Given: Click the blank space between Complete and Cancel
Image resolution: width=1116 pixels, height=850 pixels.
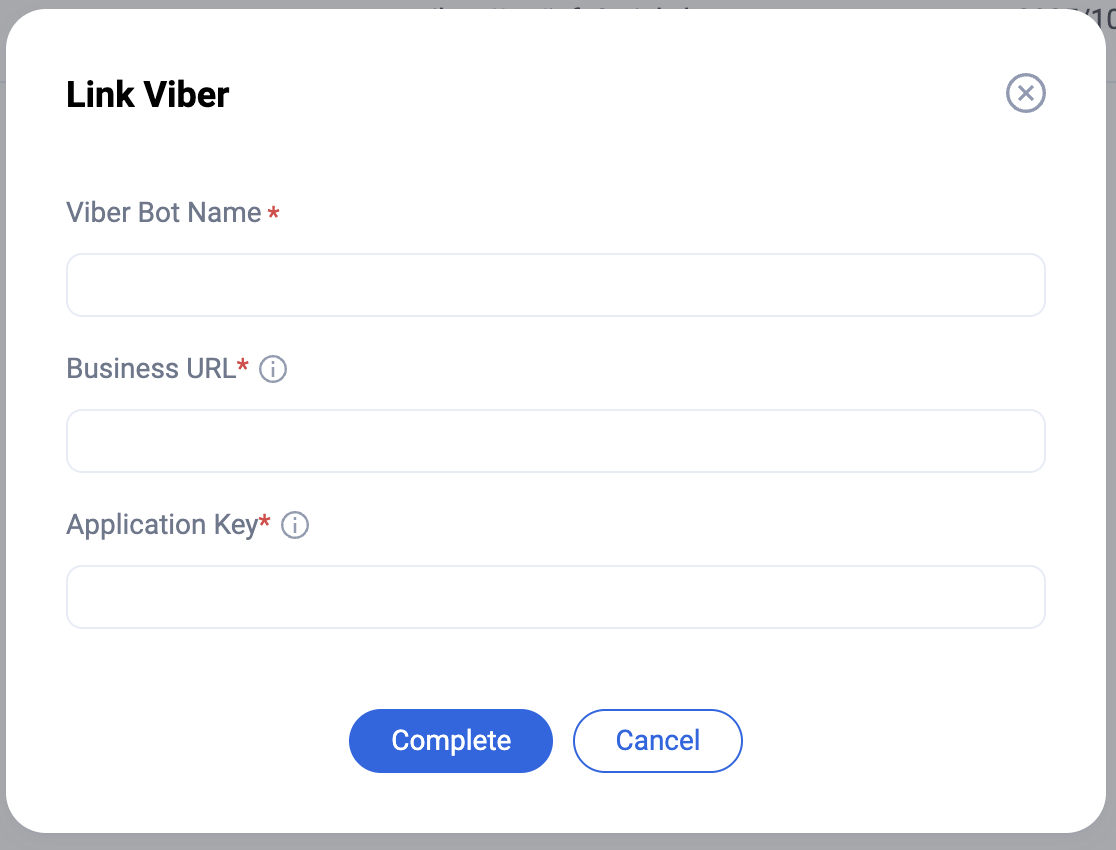Looking at the screenshot, I should click(x=563, y=741).
